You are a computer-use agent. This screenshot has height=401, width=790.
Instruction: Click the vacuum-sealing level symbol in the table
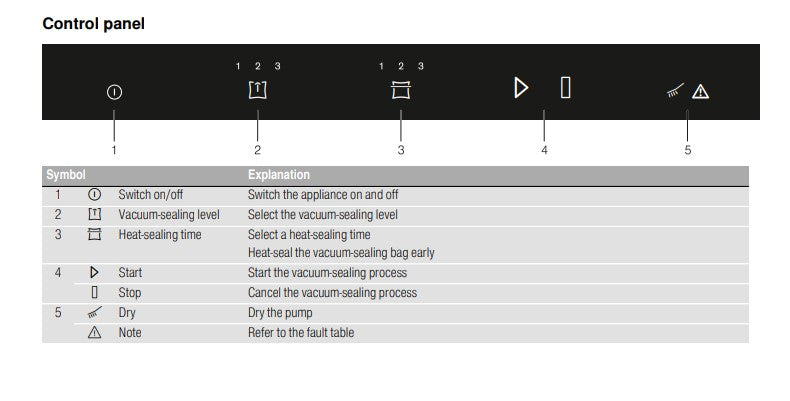click(95, 215)
